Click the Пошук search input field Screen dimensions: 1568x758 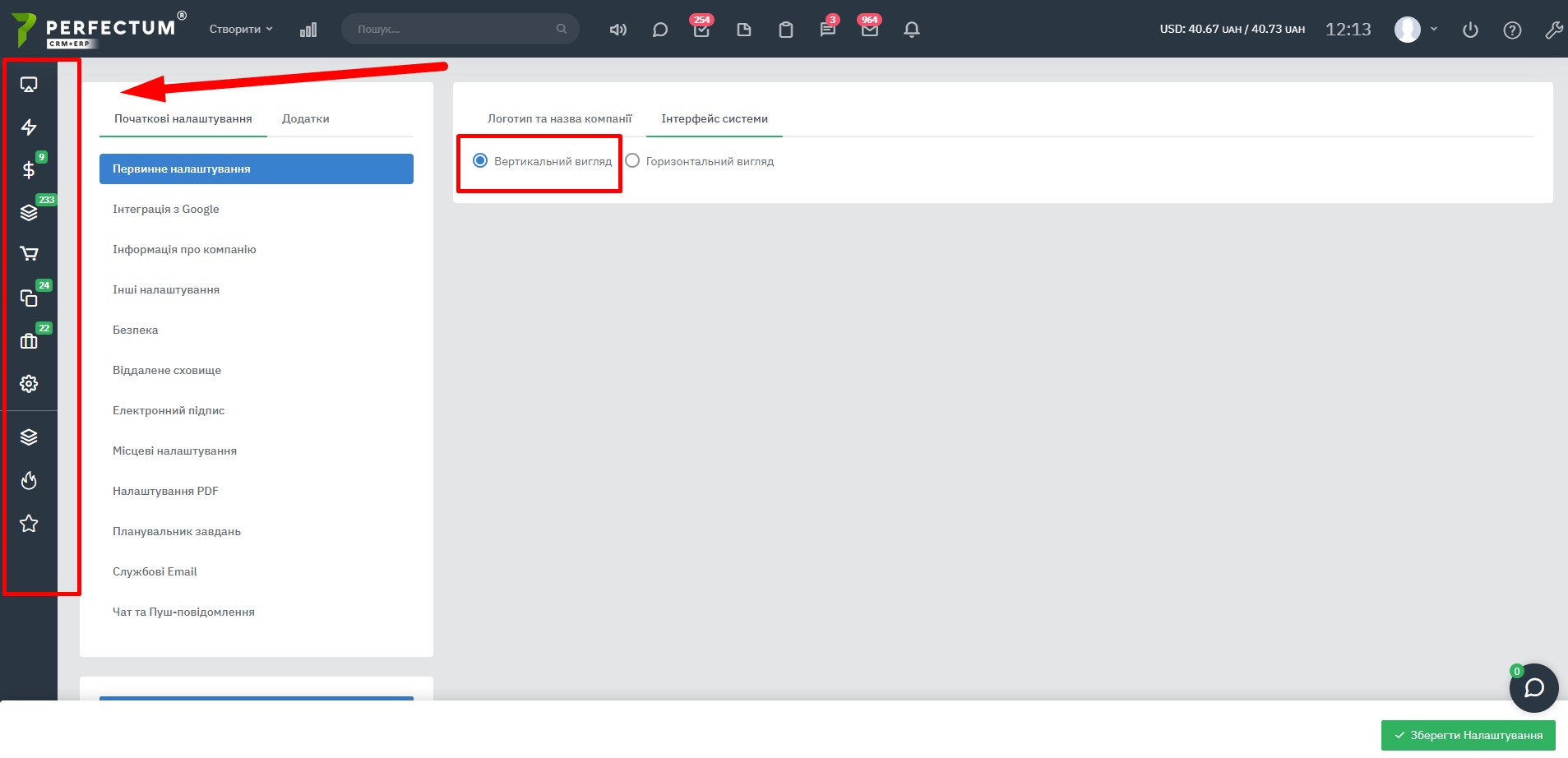coord(452,29)
